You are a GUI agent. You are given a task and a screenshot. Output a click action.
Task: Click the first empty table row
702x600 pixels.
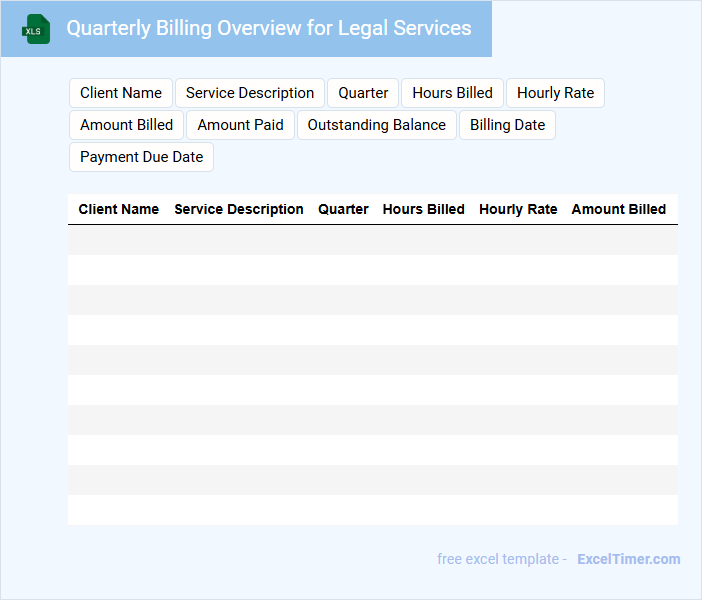372,240
